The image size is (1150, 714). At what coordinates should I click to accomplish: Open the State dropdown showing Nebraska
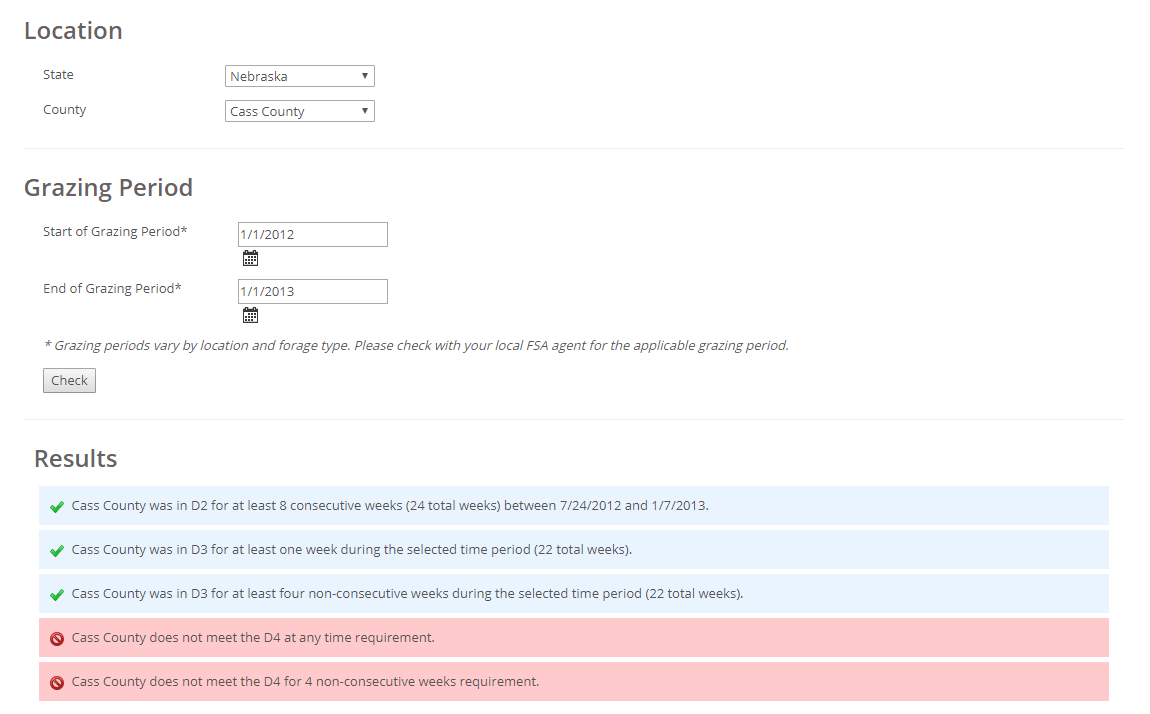click(x=299, y=75)
